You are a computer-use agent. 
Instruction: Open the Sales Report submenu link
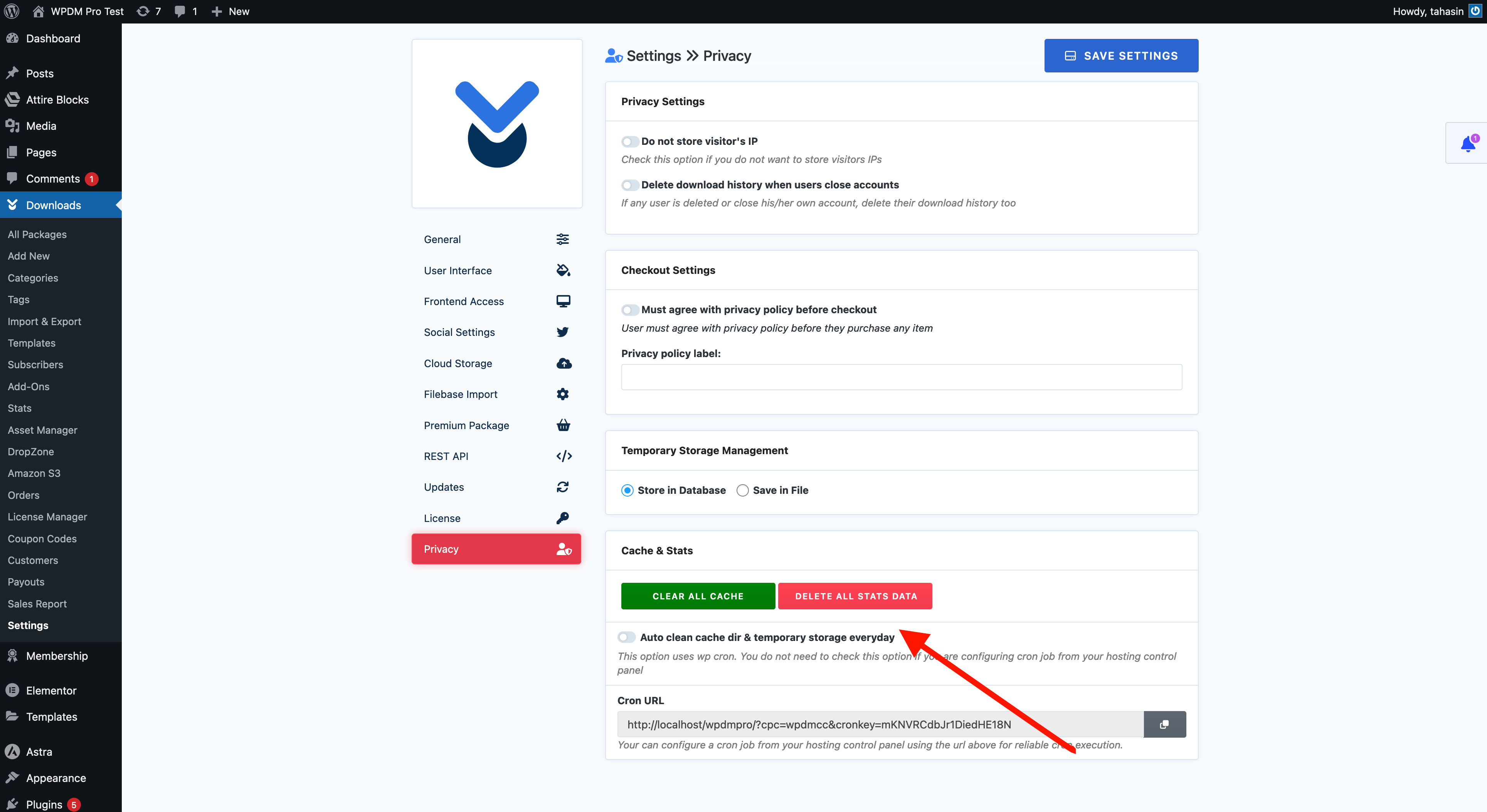[x=37, y=604]
